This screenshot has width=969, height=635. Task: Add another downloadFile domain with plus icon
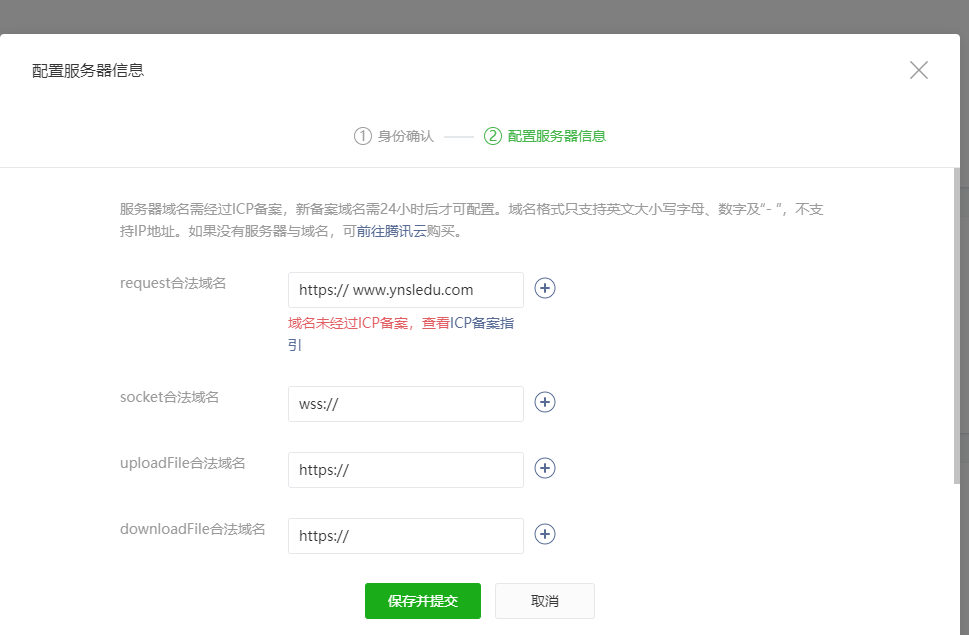[x=545, y=534]
